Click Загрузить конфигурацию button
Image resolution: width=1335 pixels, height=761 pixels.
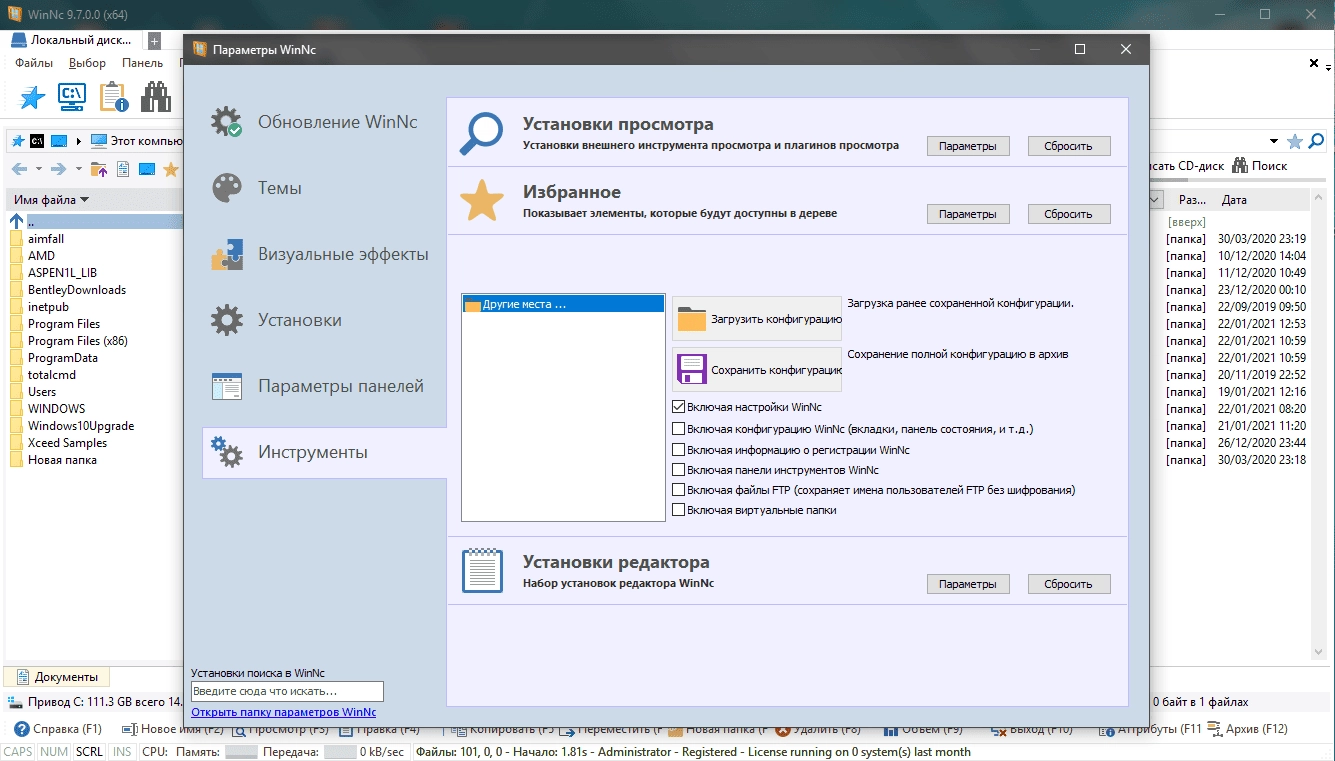[x=757, y=318]
